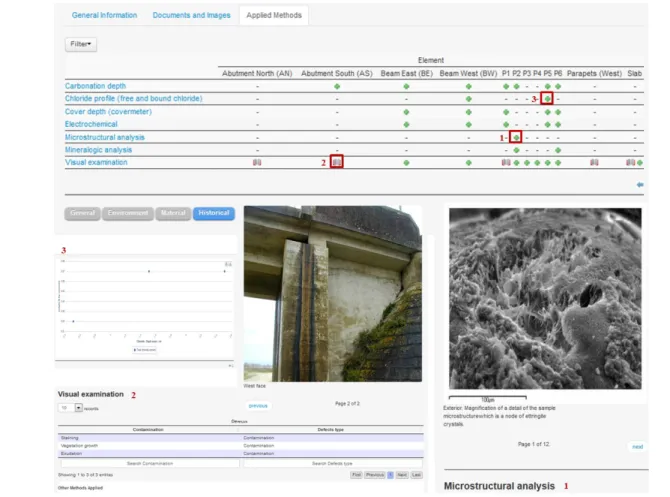Open the Filter dropdown
This screenshot has width=670, height=497.
tap(81, 44)
